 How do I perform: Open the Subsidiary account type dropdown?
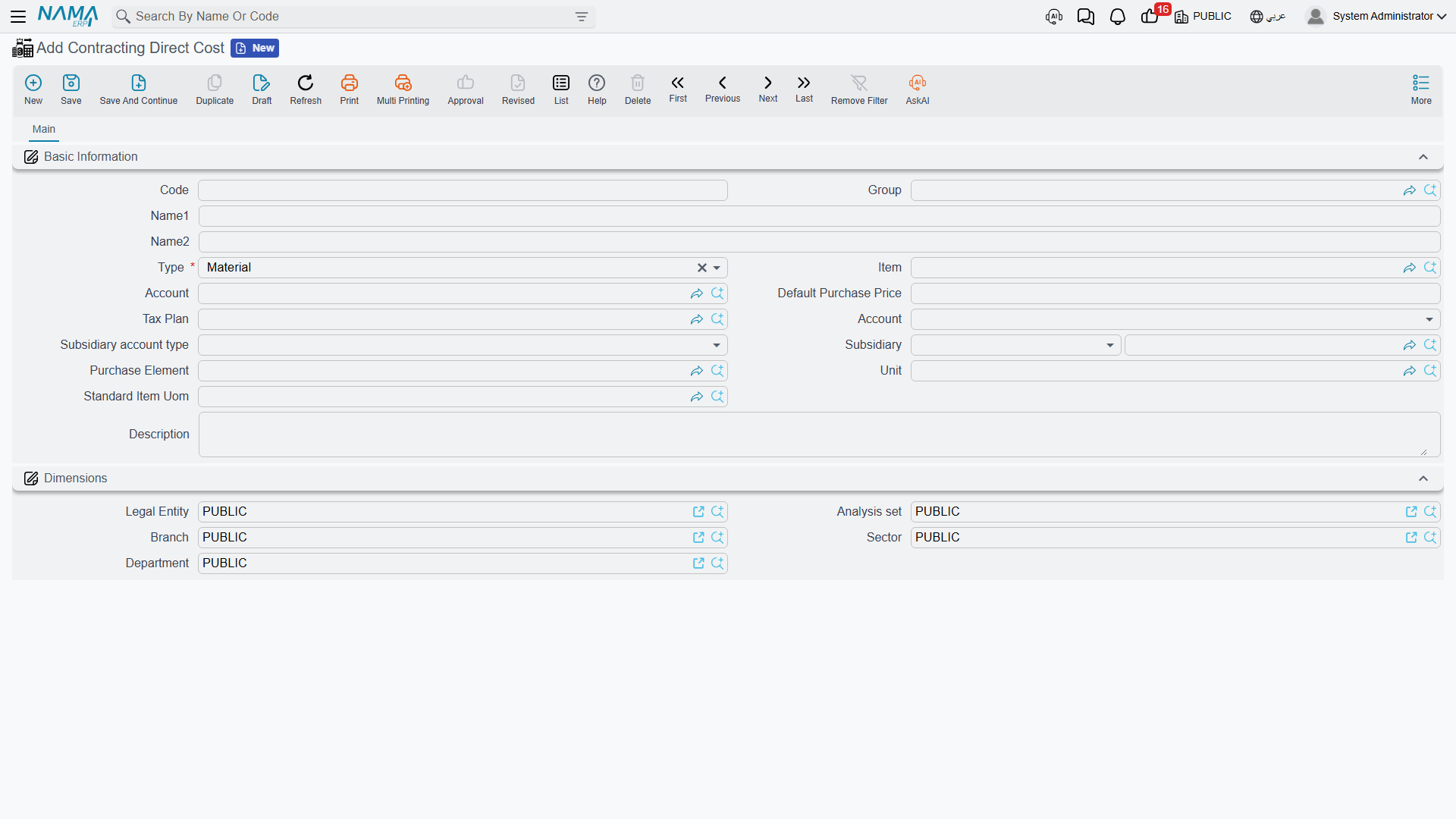coord(717,345)
